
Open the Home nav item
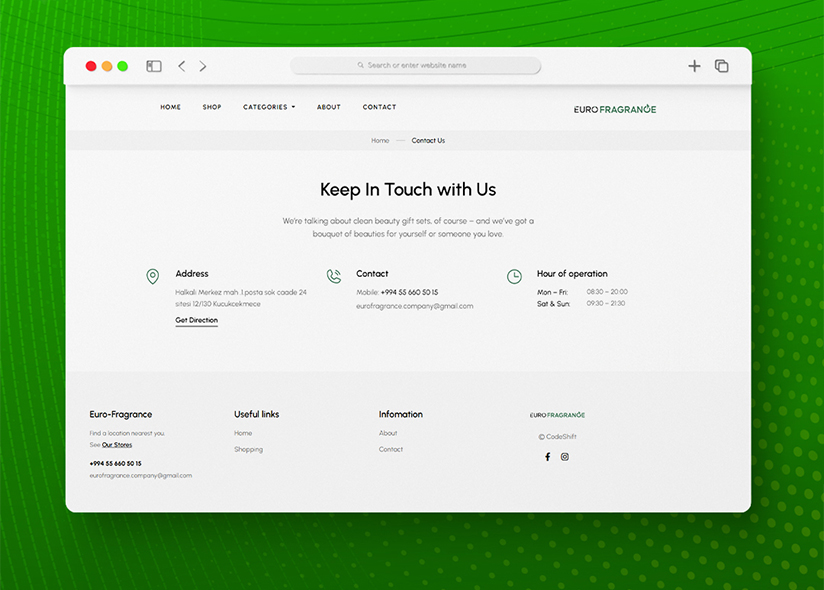click(x=170, y=107)
